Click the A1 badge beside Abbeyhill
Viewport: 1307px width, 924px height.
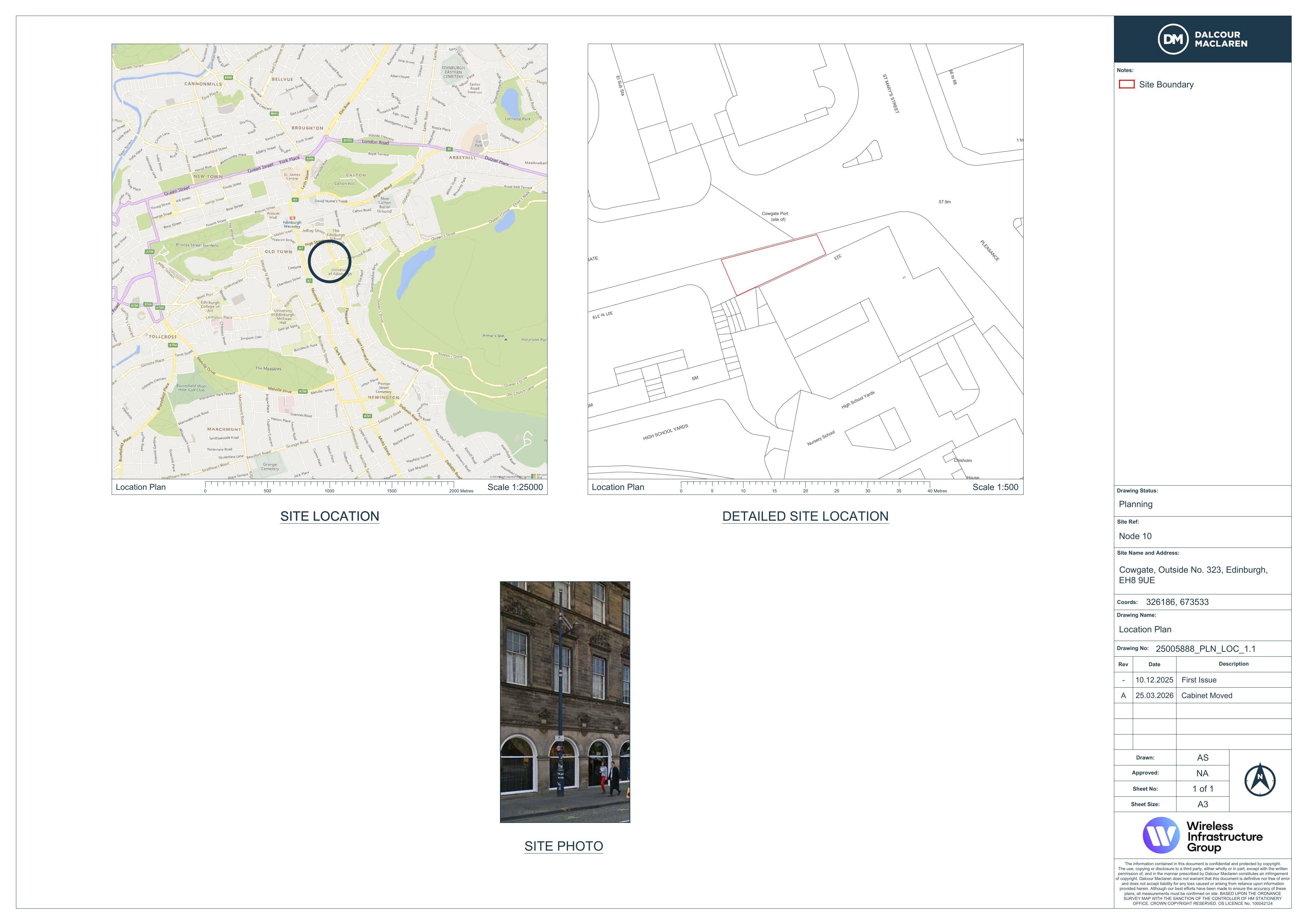tap(449, 149)
